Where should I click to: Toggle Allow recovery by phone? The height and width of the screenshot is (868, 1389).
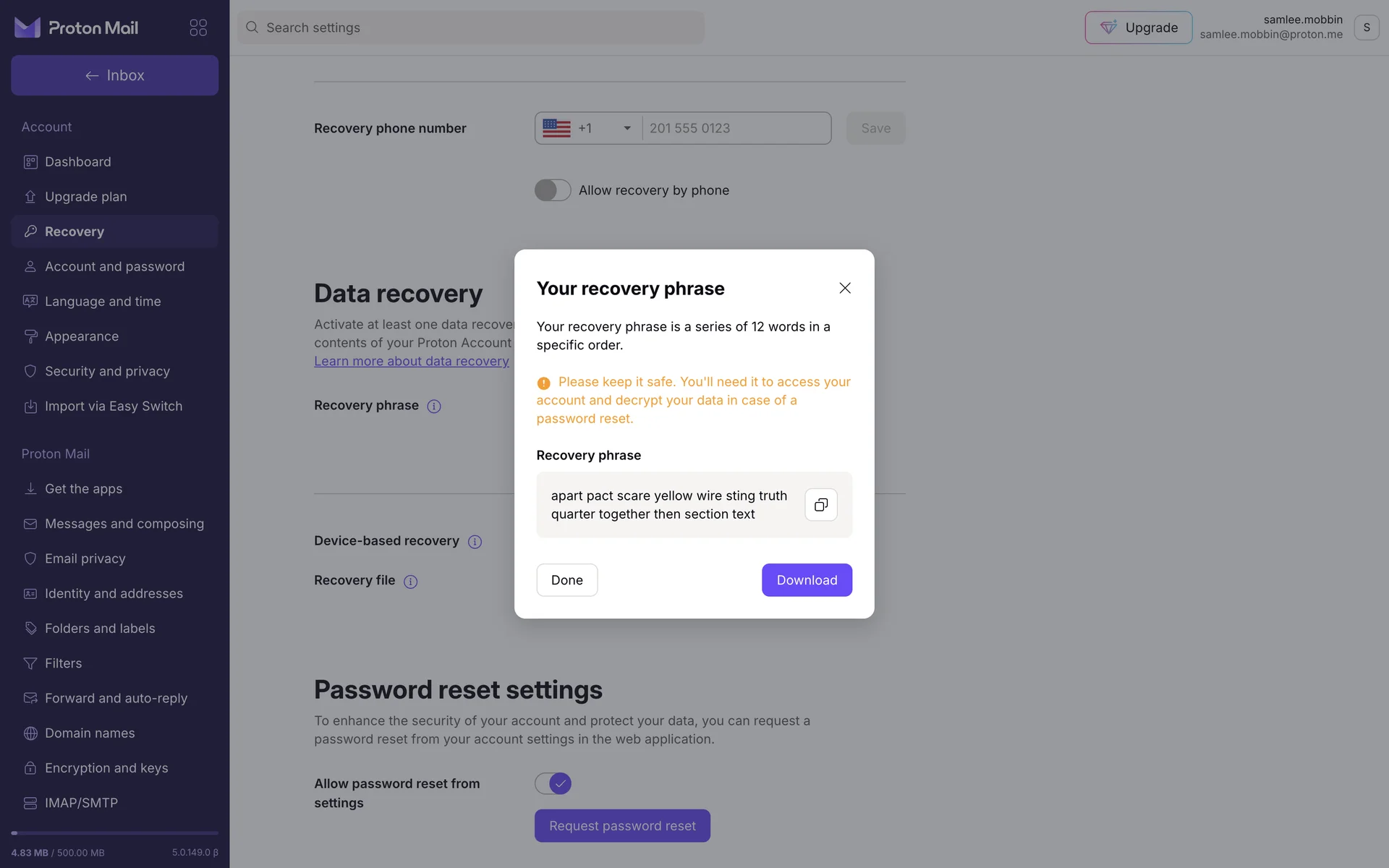click(553, 190)
